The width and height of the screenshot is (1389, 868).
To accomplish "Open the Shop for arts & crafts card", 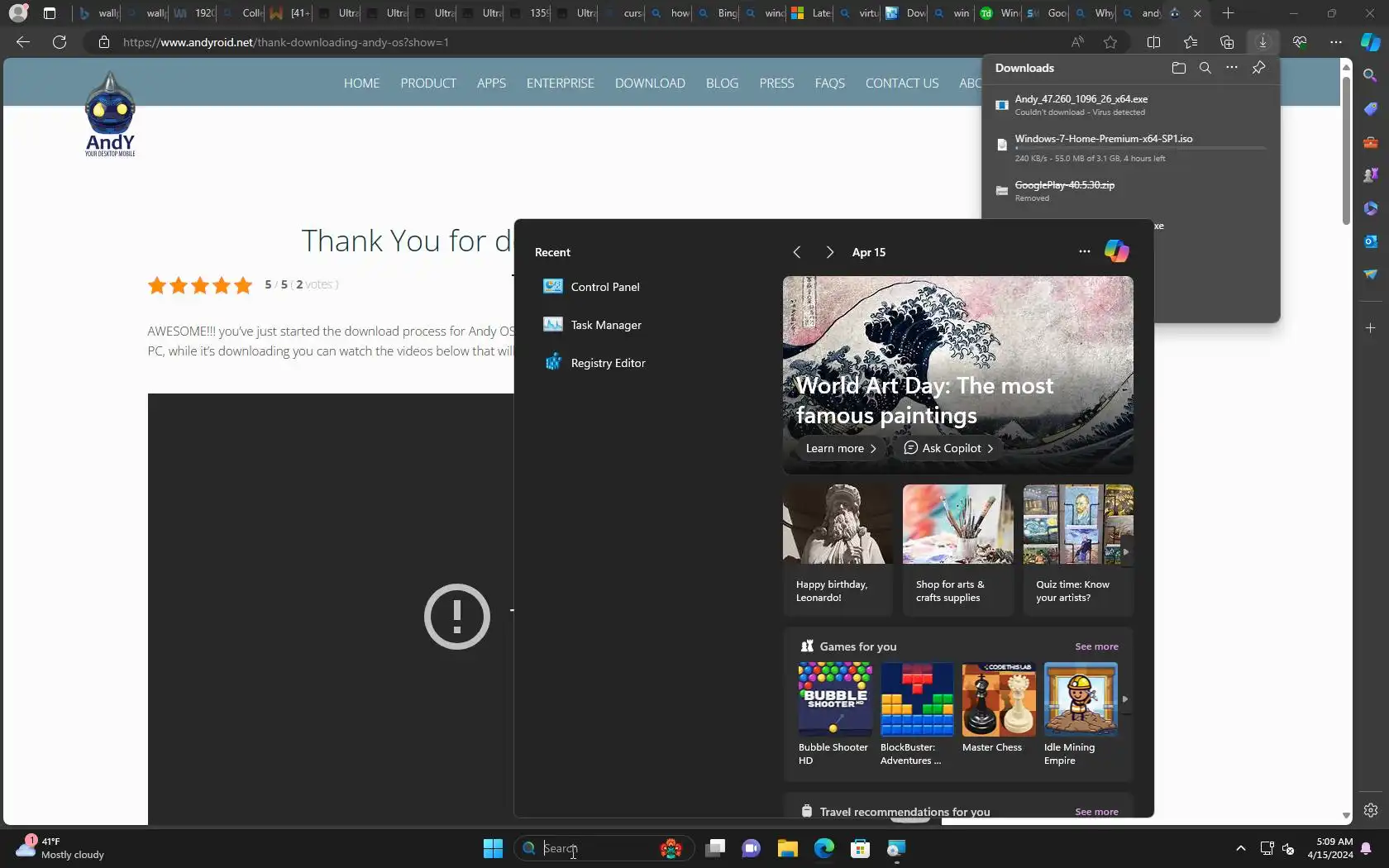I will click(957, 550).
